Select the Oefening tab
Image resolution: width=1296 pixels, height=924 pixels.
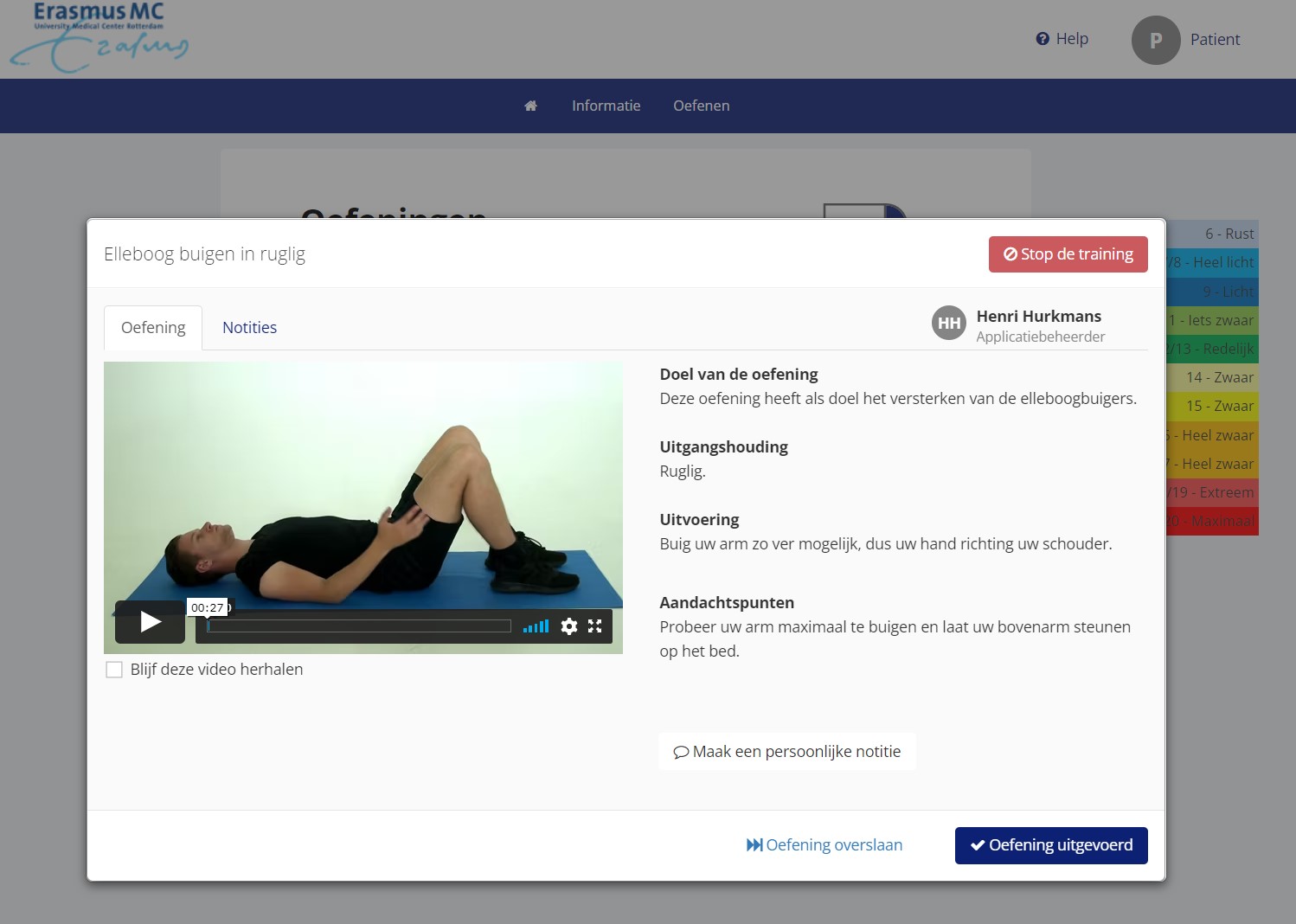(152, 327)
